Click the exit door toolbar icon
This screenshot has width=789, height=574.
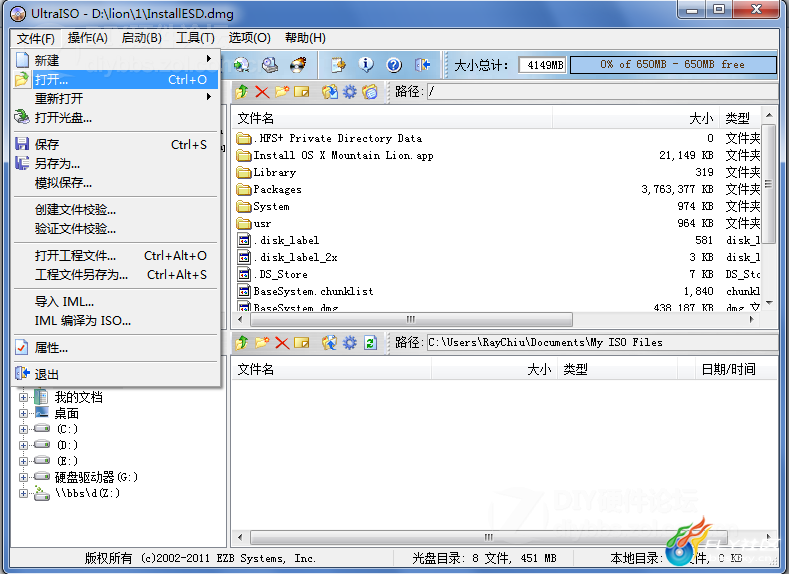coord(422,65)
